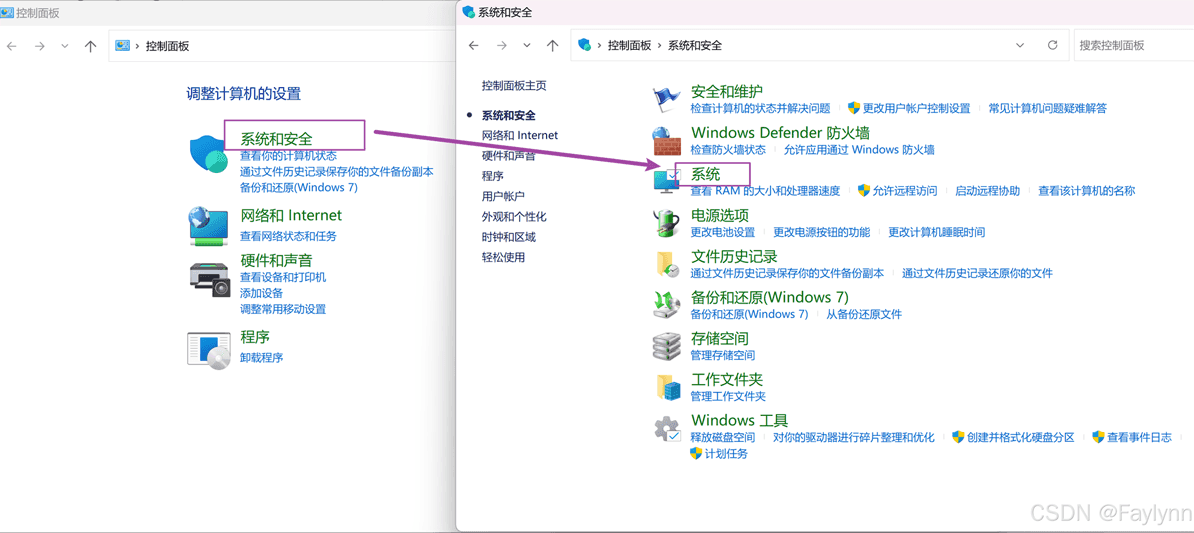Open recent locations dropdown in 系统和安全 window
Screen dimensions: 1194x533
(x=527, y=46)
